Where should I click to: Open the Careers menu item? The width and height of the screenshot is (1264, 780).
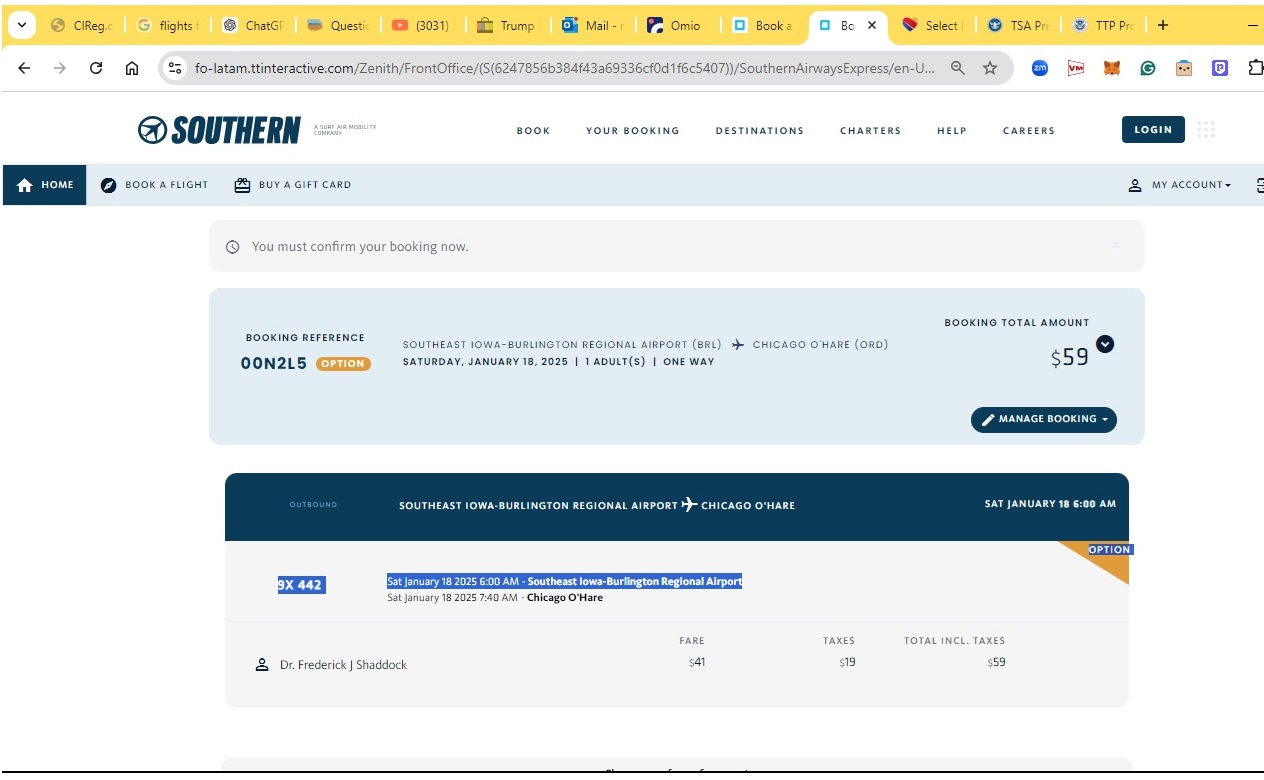(1029, 131)
